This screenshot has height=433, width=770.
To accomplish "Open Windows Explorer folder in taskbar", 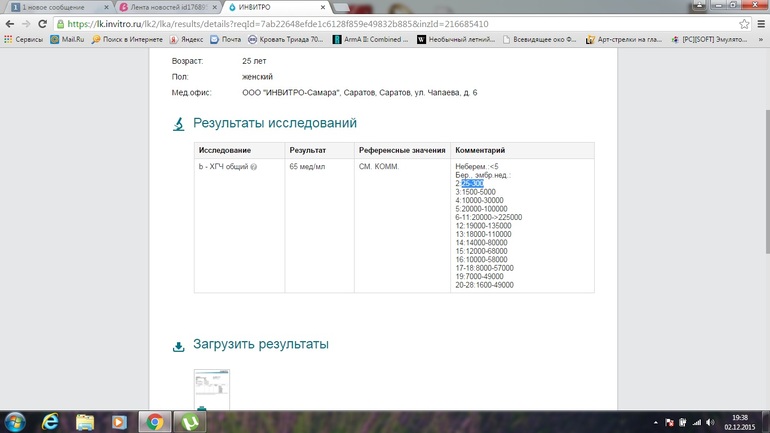I will (84, 421).
